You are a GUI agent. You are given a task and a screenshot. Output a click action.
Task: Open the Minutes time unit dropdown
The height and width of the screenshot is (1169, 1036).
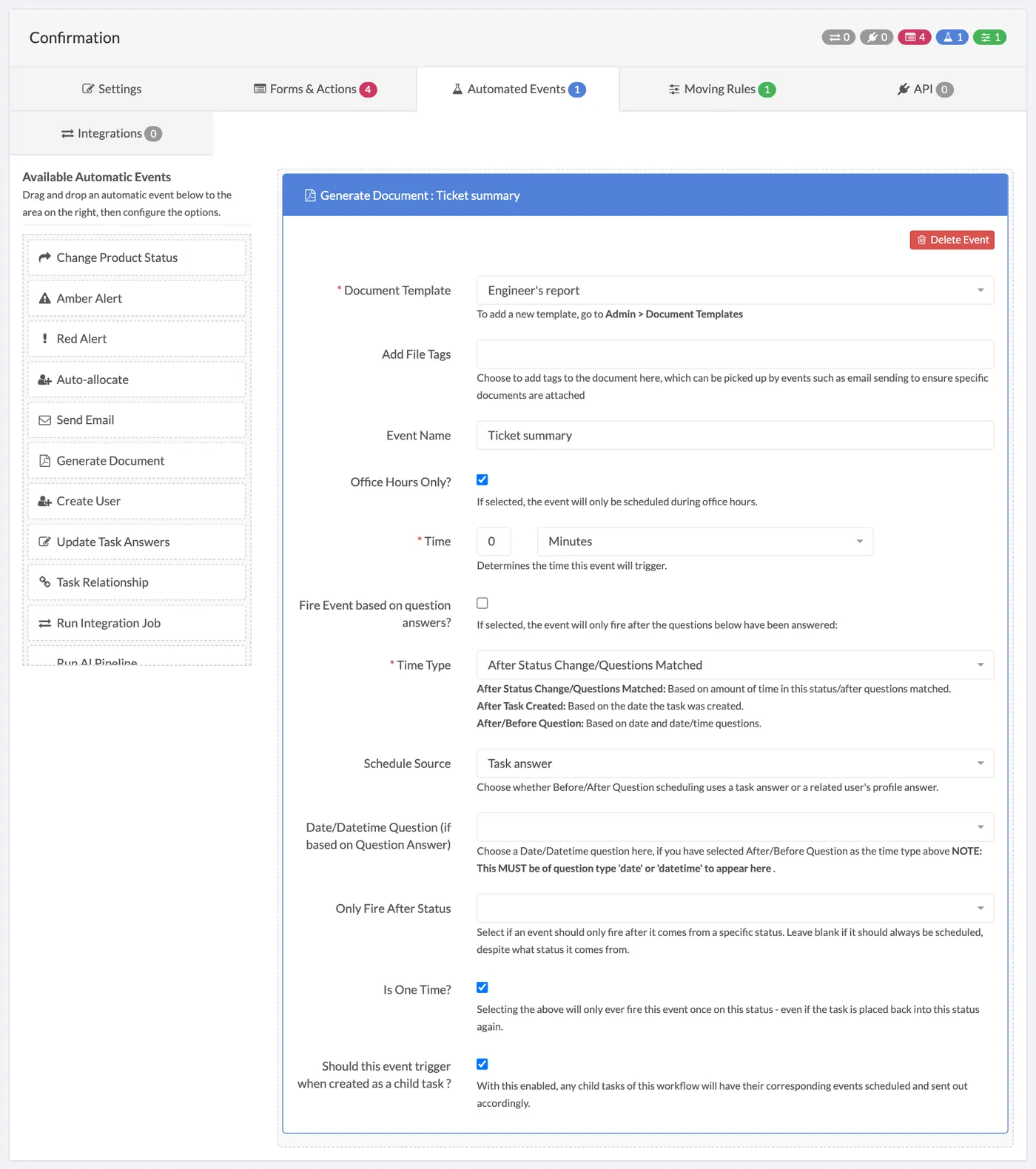pyautogui.click(x=705, y=542)
